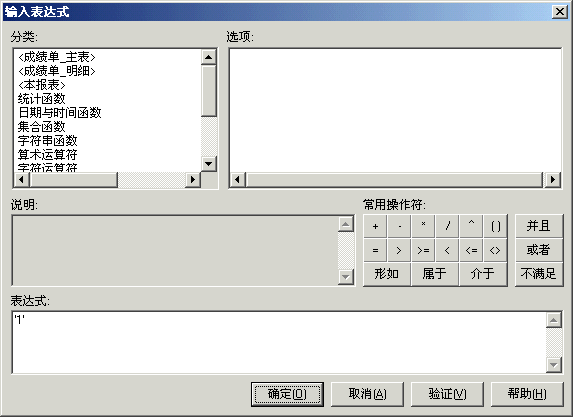This screenshot has width=573, height=417.
Task: Click the vertical scrollbar thumb of category list
Action: (209, 91)
